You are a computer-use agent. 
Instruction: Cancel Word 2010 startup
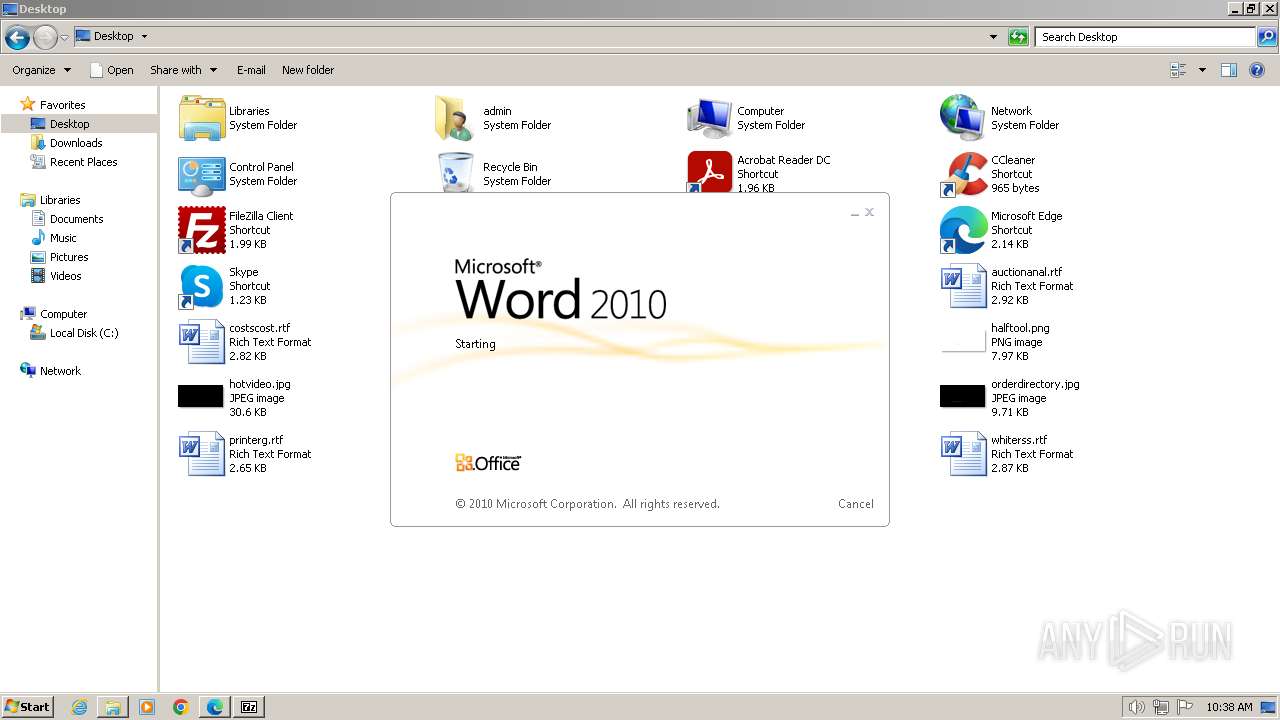[856, 504]
